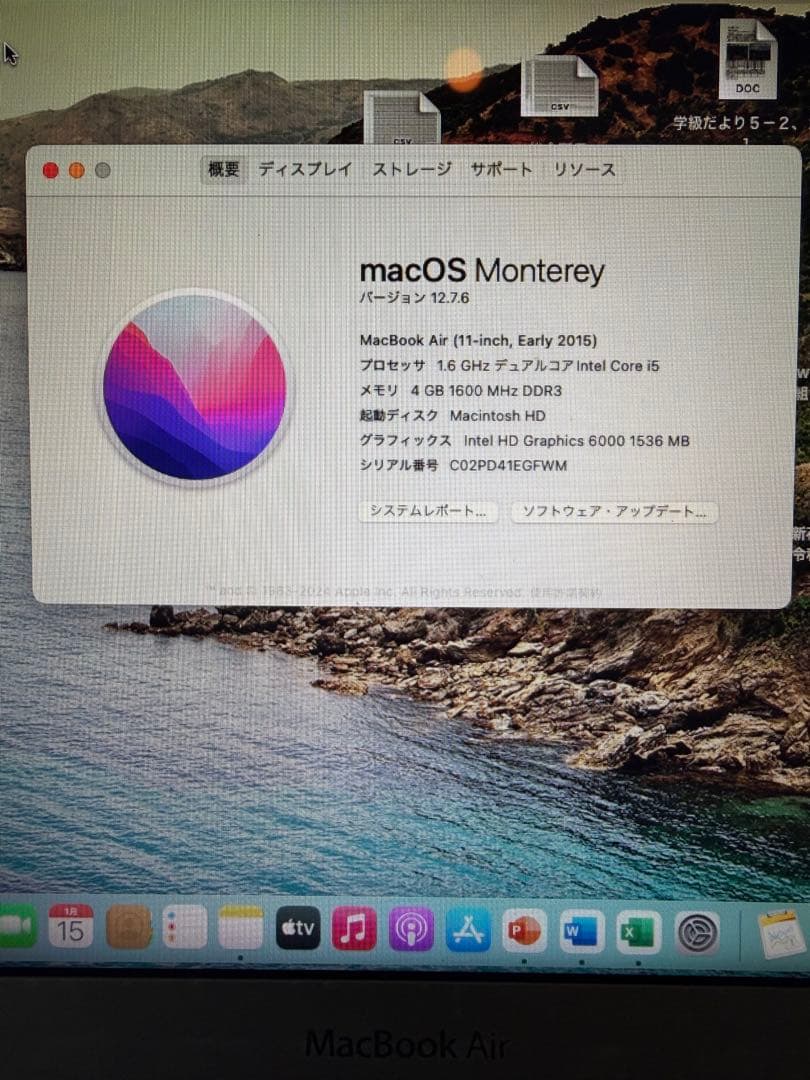
Task: View the リソース tab
Action: [580, 171]
